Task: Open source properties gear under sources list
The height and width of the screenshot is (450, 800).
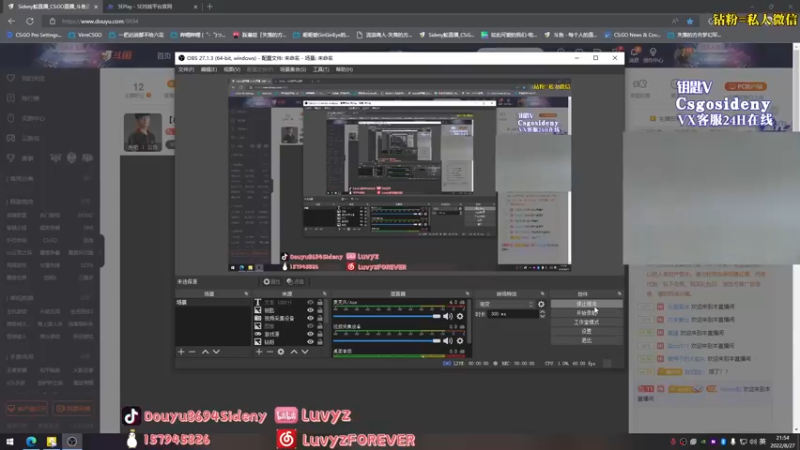Action: [x=281, y=352]
